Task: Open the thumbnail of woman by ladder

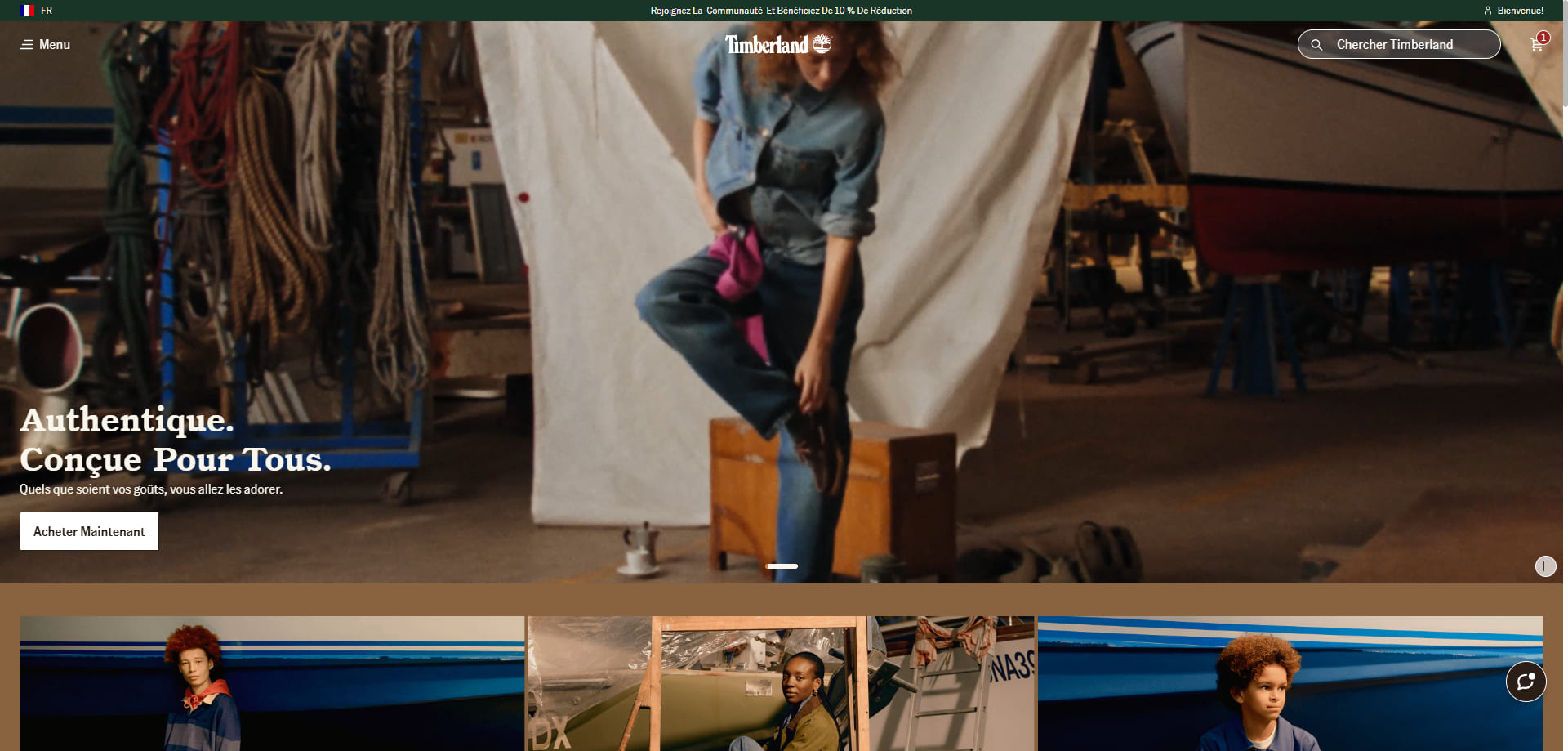Action: coord(781,683)
